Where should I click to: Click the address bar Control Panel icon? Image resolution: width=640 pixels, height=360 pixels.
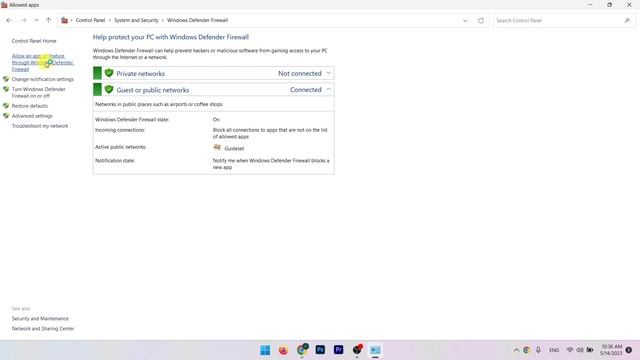point(64,20)
